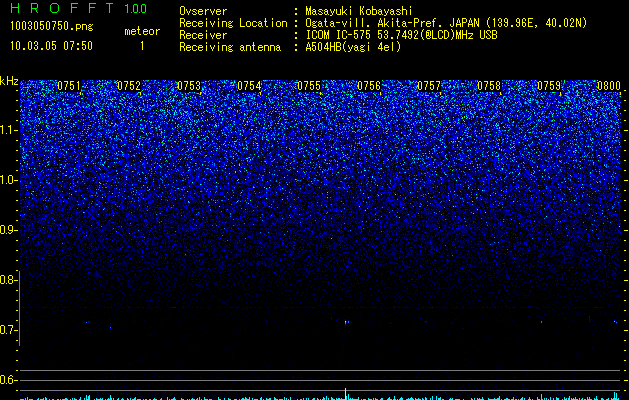The image size is (629, 400).
Task: Click the 0758 time marker
Action: (x=489, y=86)
